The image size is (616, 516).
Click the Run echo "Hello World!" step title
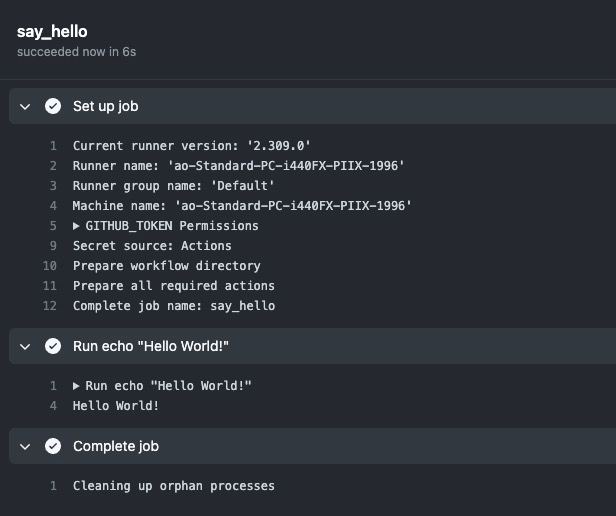151,346
